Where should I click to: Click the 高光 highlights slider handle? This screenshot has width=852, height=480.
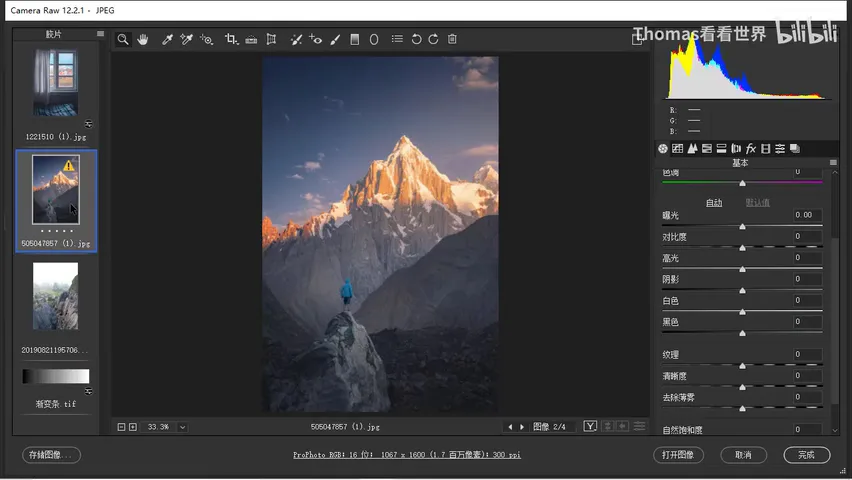pos(742,269)
